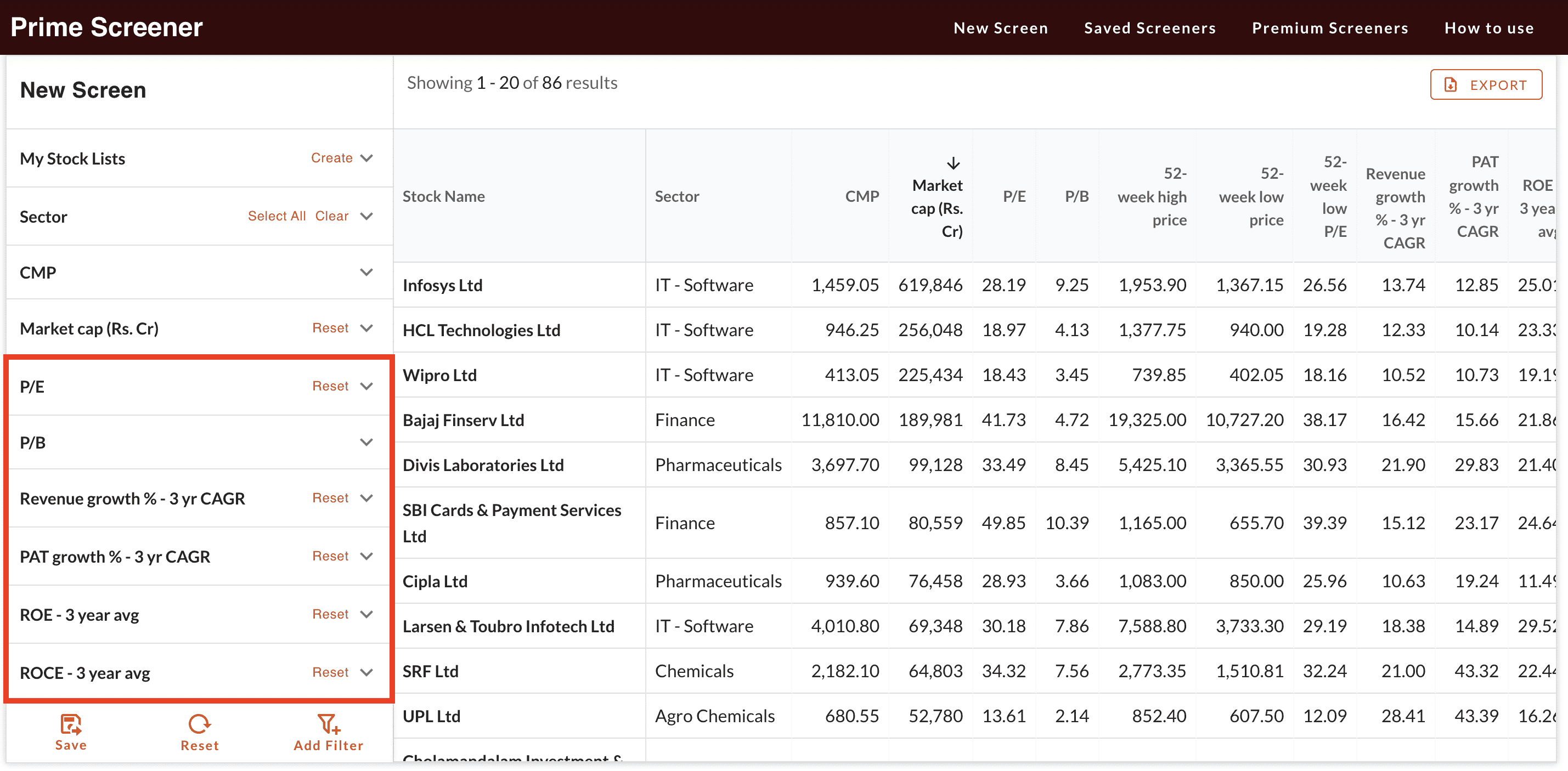The height and width of the screenshot is (771, 1568).
Task: Click Infosys market cap value 619,846
Action: (930, 285)
